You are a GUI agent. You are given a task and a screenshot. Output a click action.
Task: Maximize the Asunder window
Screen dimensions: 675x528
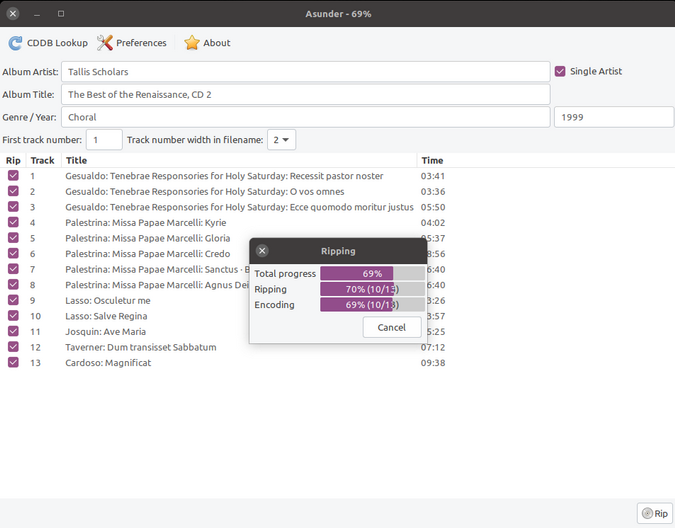[61, 13]
